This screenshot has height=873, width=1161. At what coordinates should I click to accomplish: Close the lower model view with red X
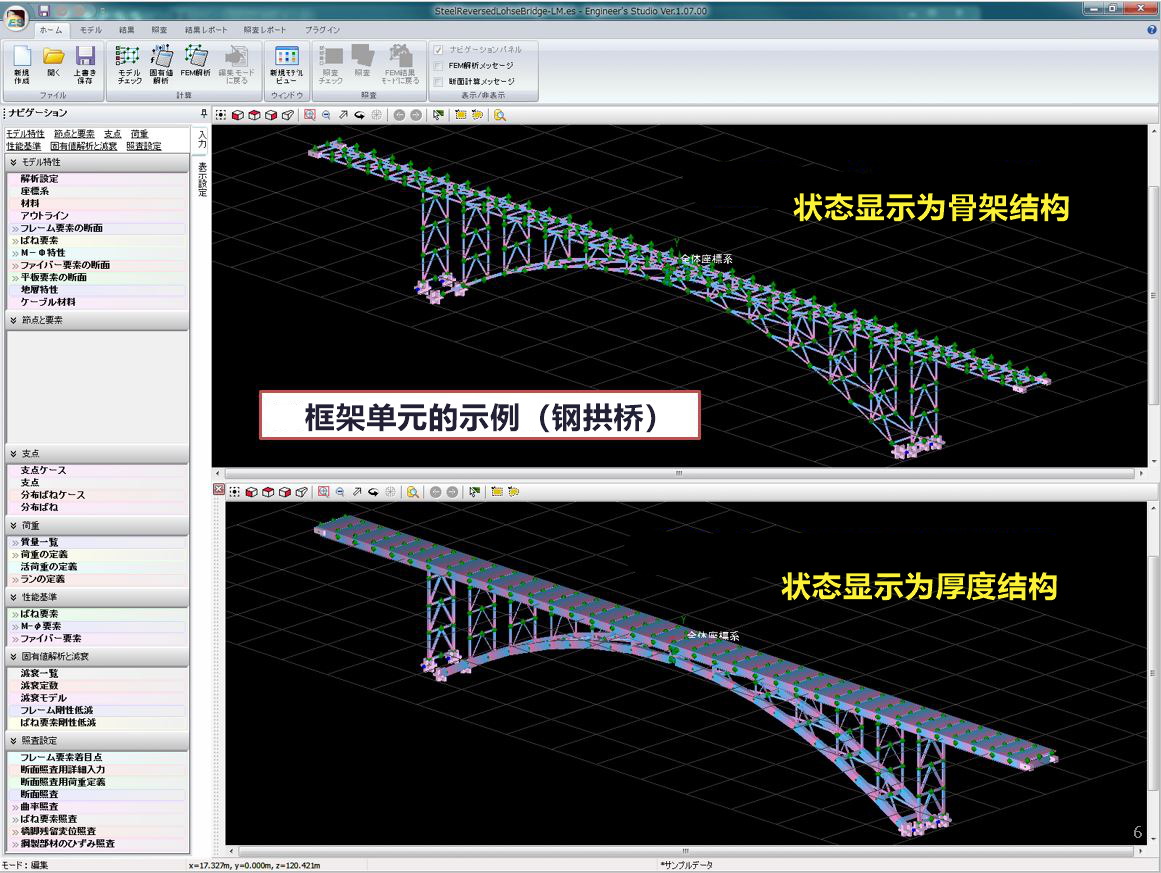pos(218,489)
